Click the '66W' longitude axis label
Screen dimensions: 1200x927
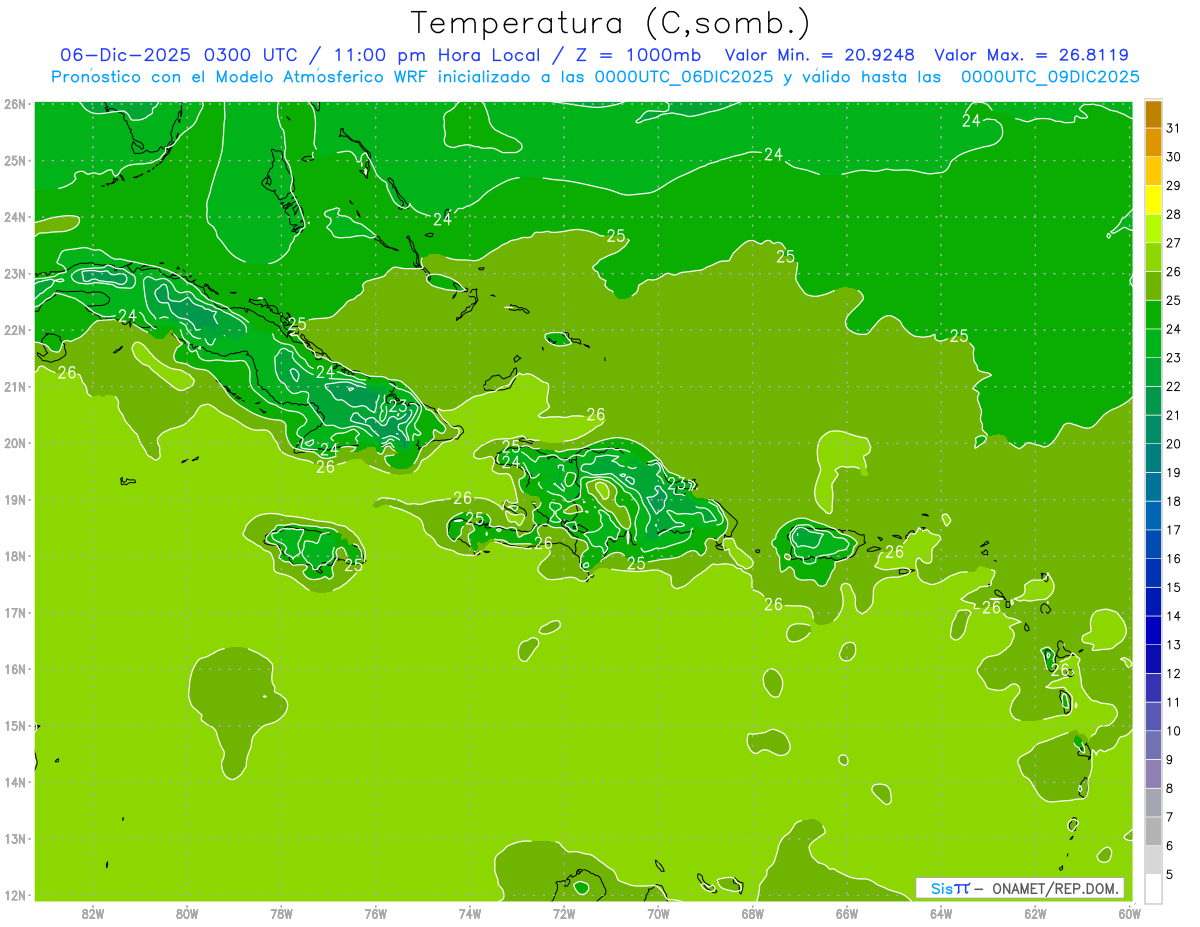tap(847, 914)
